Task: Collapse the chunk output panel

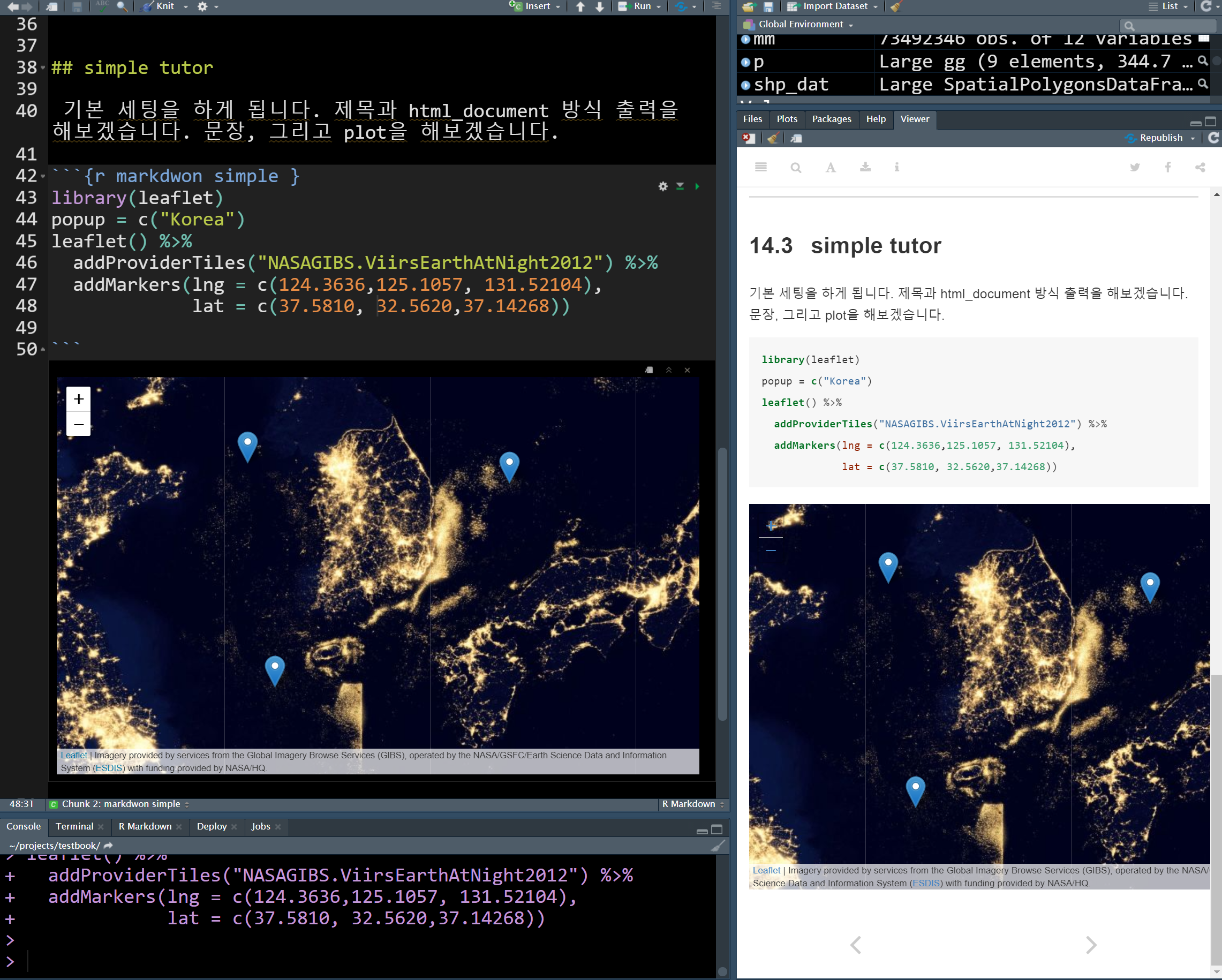Action: 669,370
